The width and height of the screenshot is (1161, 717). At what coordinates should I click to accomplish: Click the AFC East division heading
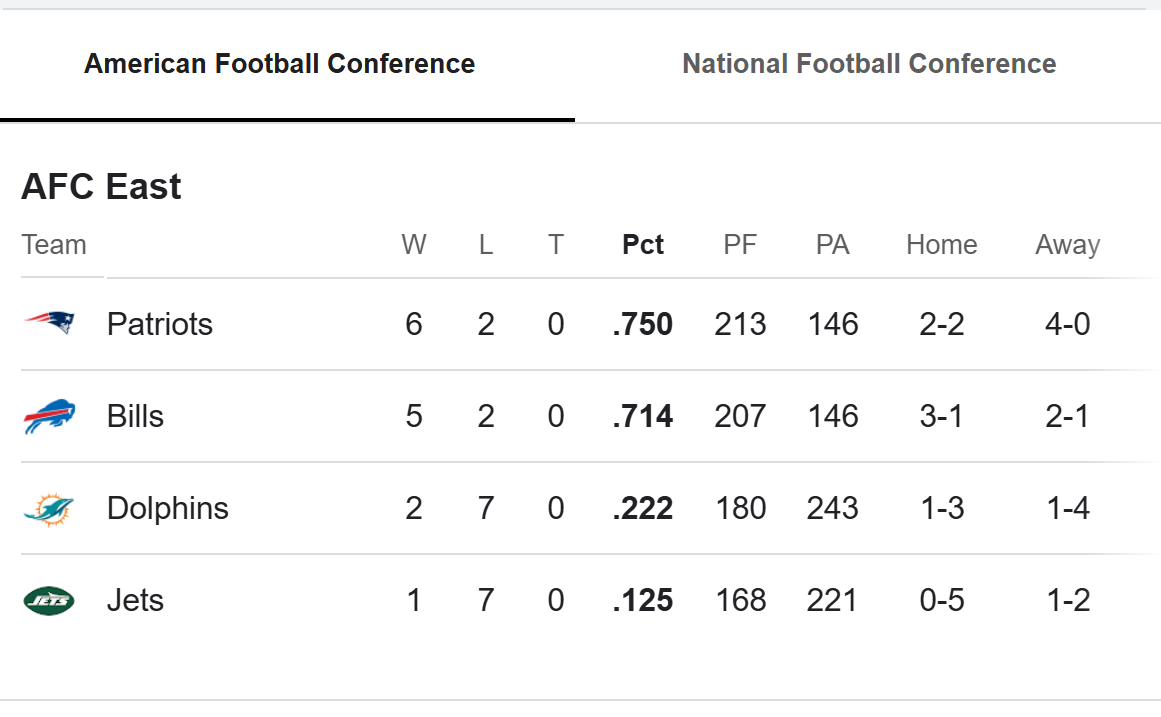point(101,187)
